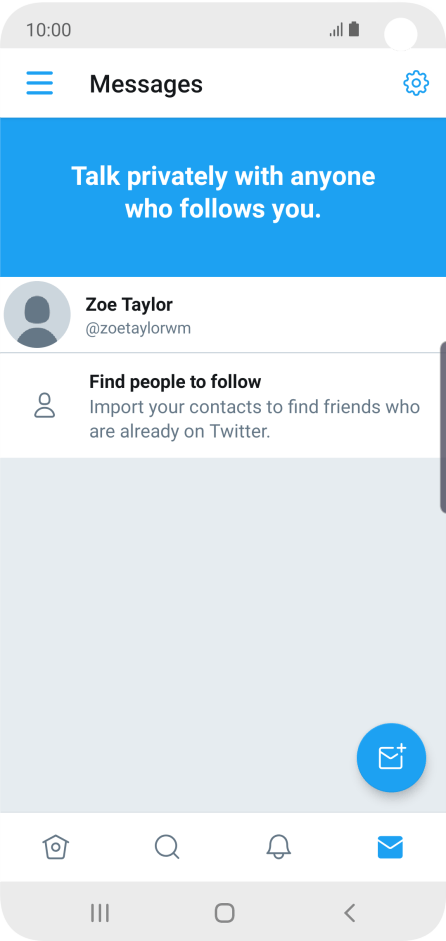Screen dimensions: 446x941
Task: Tap the Android recent apps button
Action: tap(100, 913)
